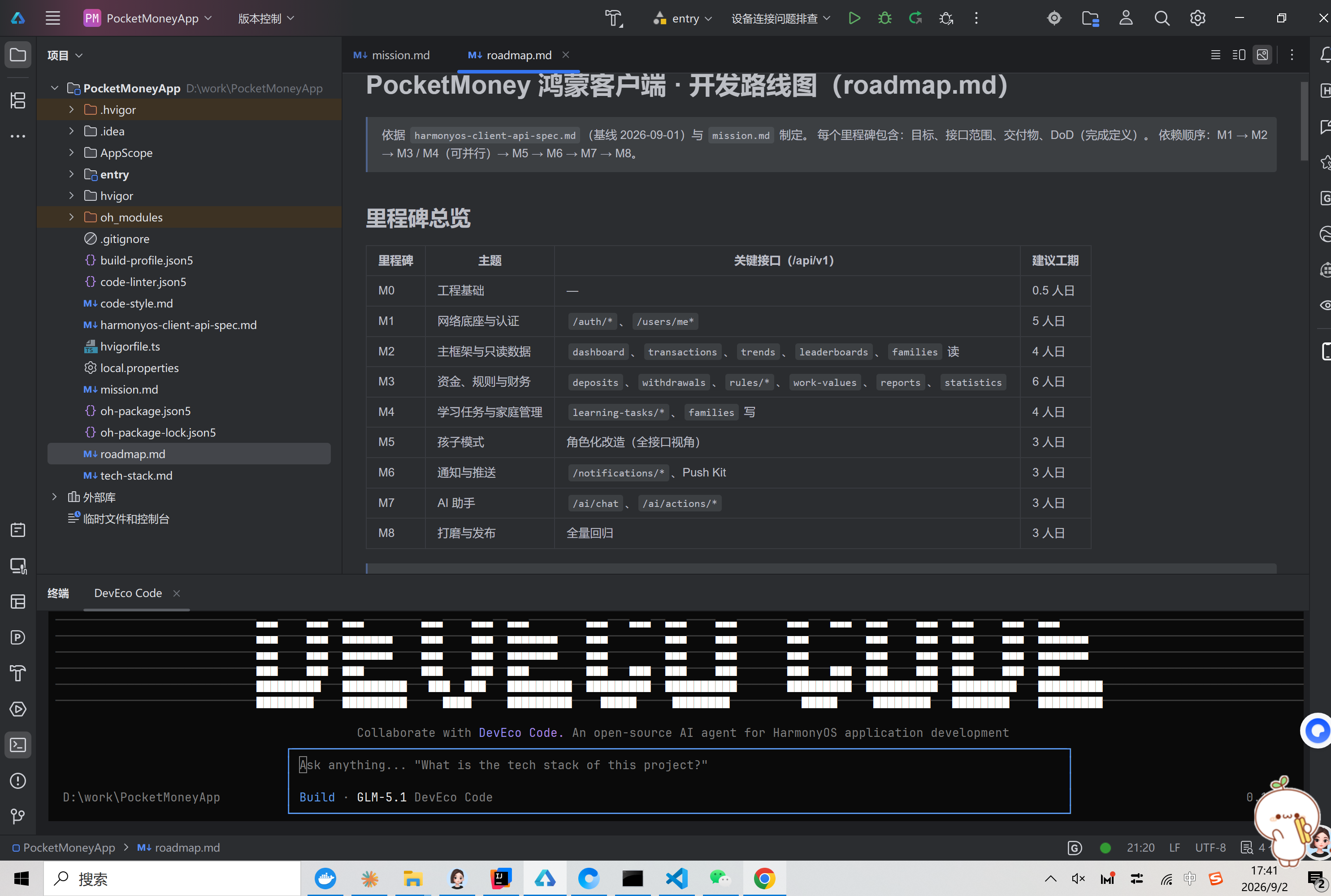Click the Run entry play button
This screenshot has height=896, width=1331.
(854, 18)
